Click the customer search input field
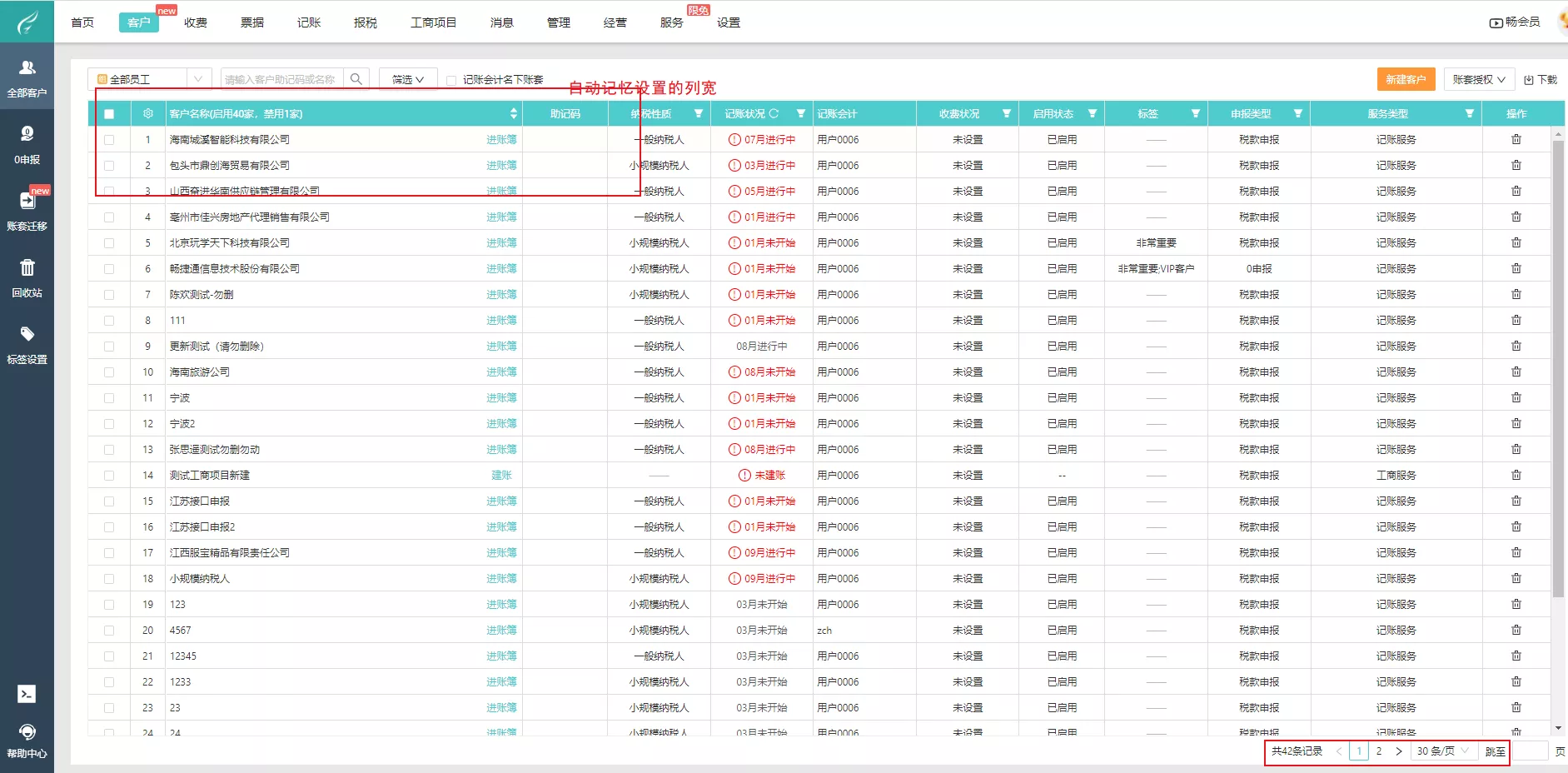1568x773 pixels. tap(281, 79)
